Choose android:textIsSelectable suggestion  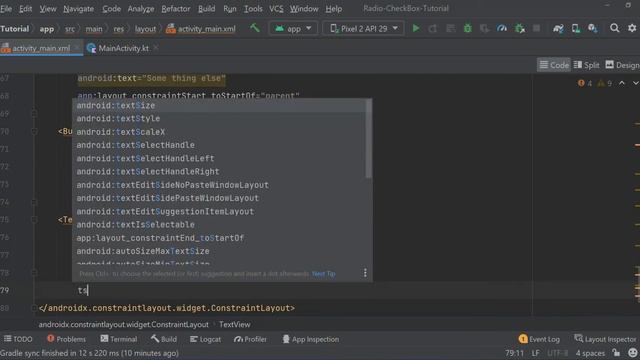[220, 224]
